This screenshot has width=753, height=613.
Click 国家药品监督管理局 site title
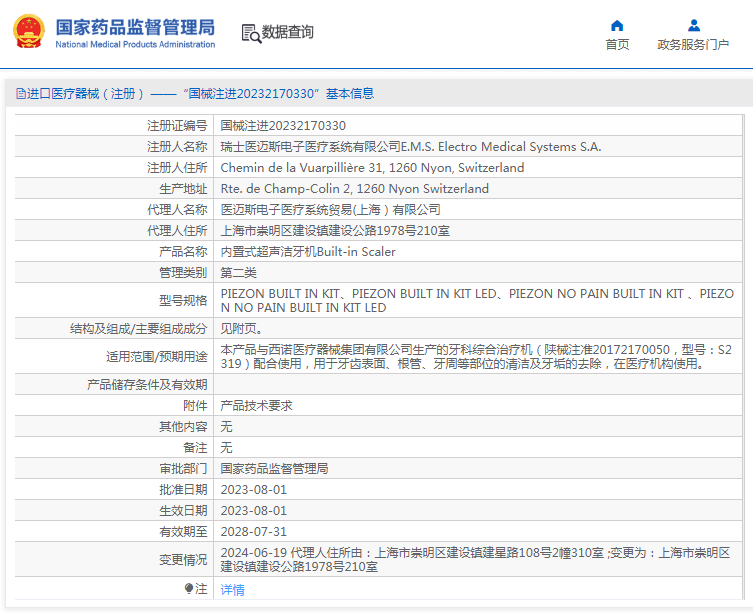(135, 27)
